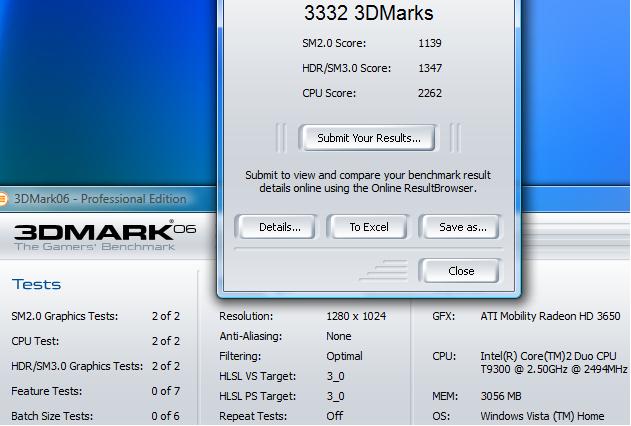Click the OS value Windows Vista Home
Screen dimensions: 631x426
click(542, 416)
